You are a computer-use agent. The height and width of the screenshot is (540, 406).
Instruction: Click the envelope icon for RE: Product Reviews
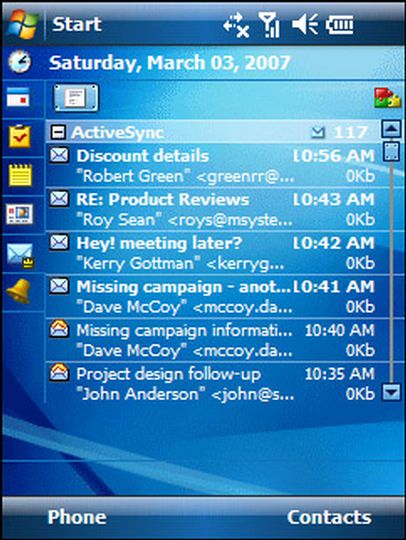coord(59,199)
